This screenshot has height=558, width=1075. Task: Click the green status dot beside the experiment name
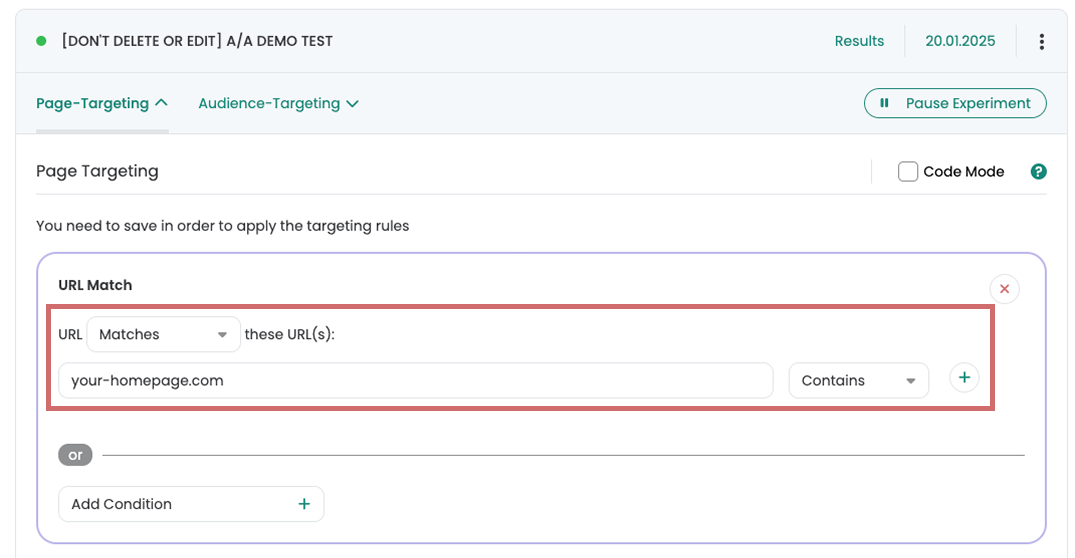41,41
